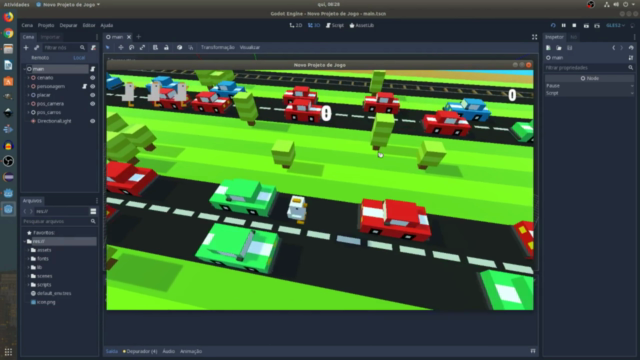Click the running play/reload icon
The image size is (640, 360).
coord(553,25)
